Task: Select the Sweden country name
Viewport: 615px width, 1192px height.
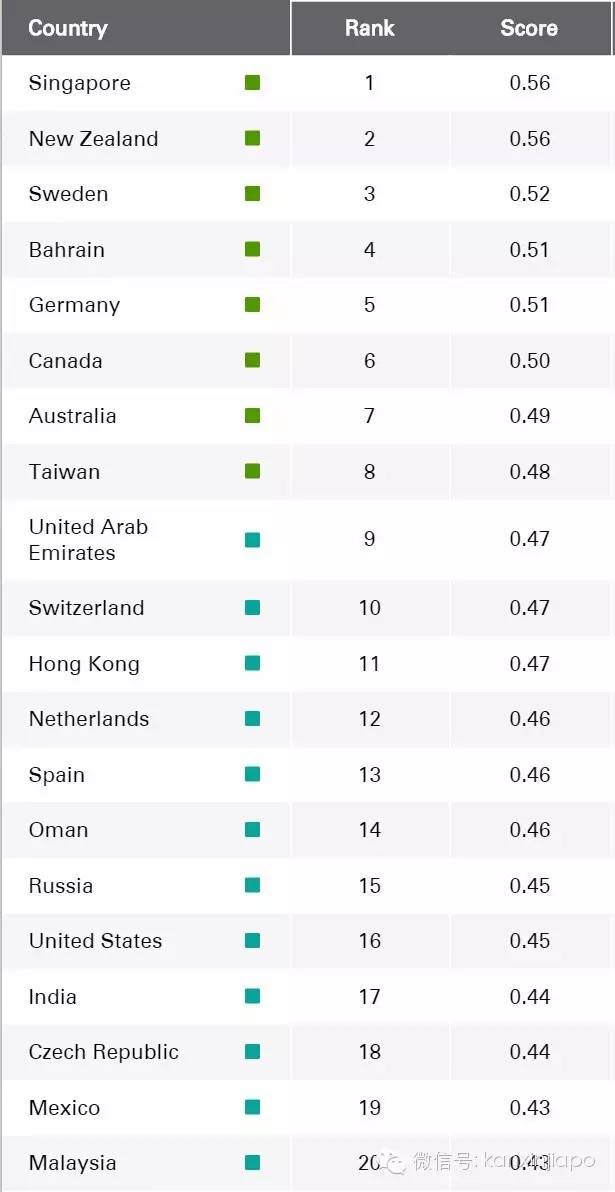Action: 68,194
